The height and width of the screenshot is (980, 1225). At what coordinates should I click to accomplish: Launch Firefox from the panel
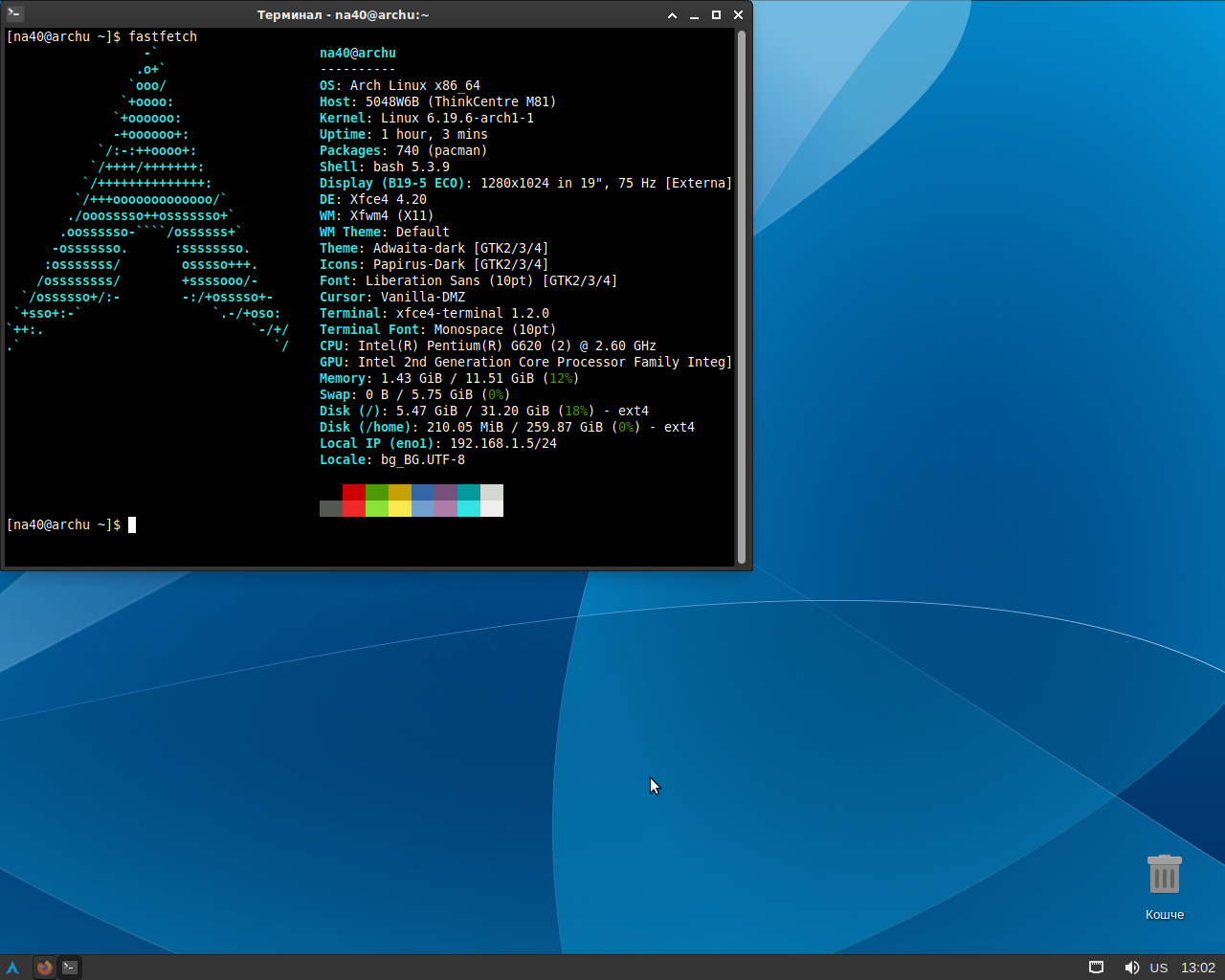44,968
